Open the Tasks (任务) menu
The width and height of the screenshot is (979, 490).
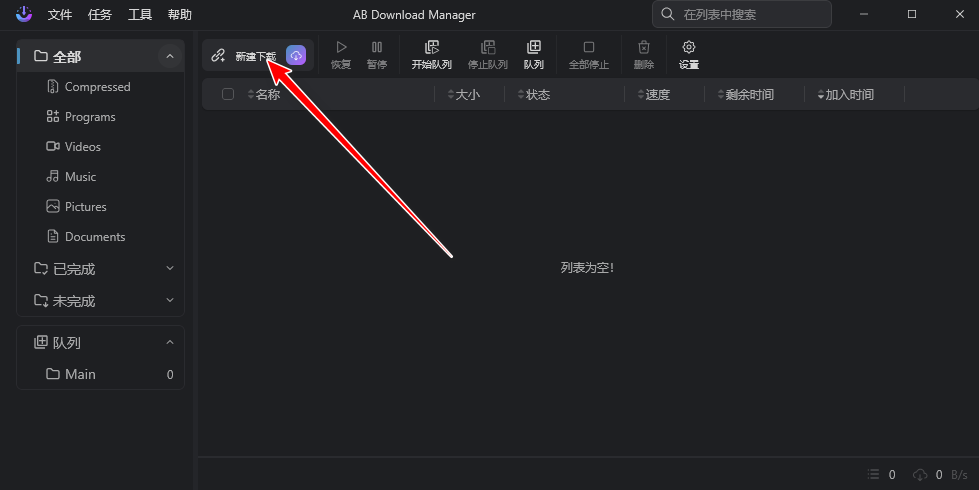pos(100,14)
